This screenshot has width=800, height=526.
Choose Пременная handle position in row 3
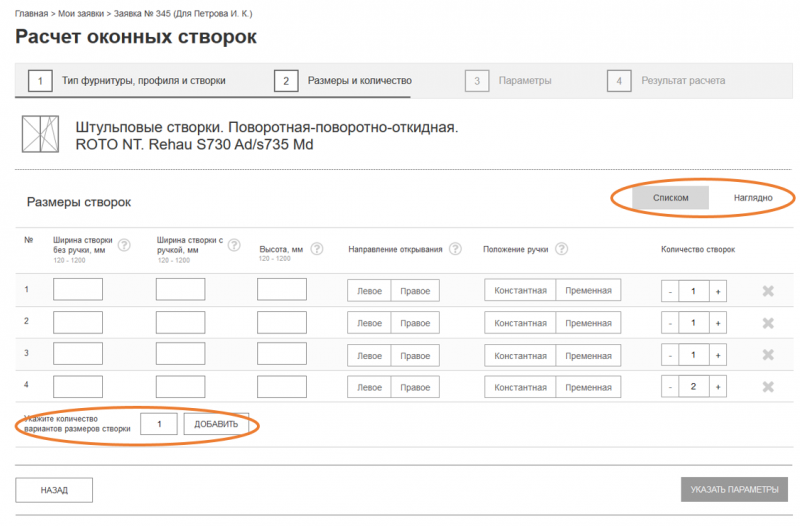point(588,356)
